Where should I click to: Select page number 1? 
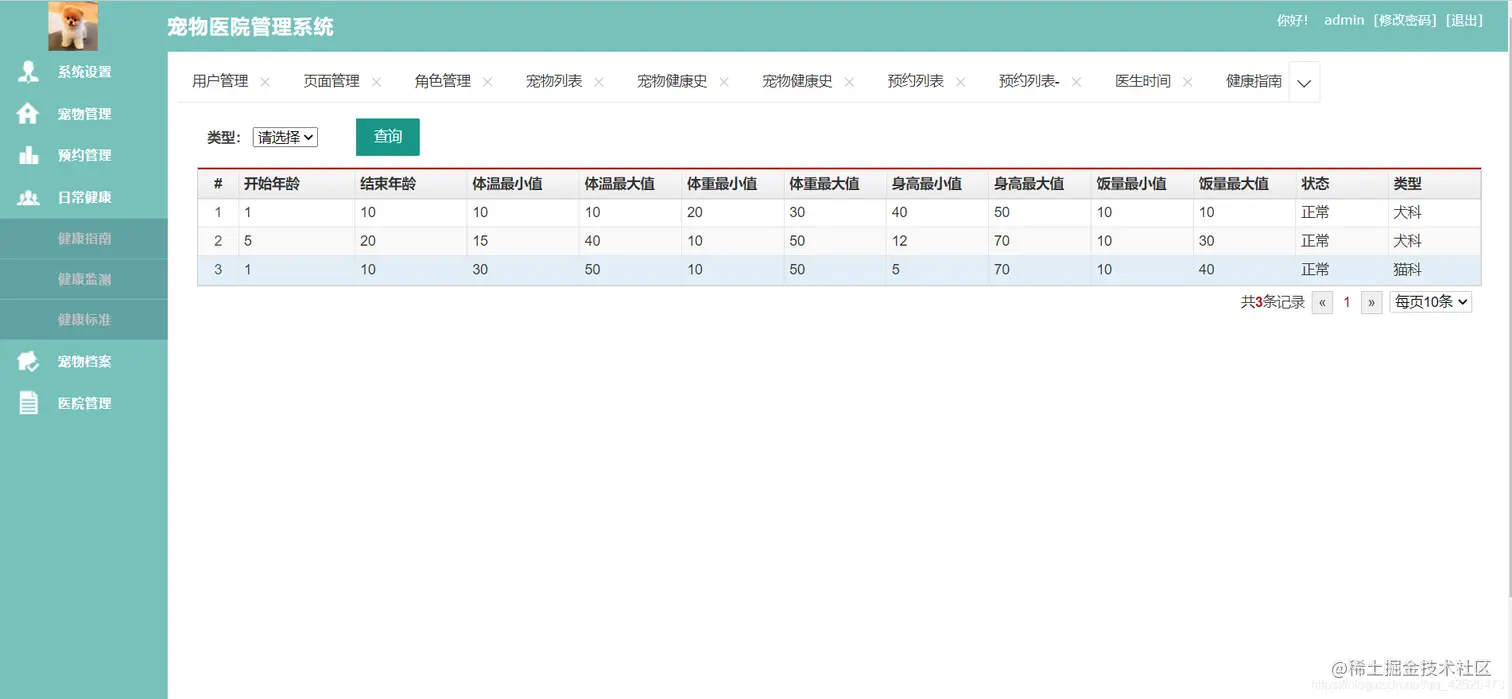[x=1347, y=302]
